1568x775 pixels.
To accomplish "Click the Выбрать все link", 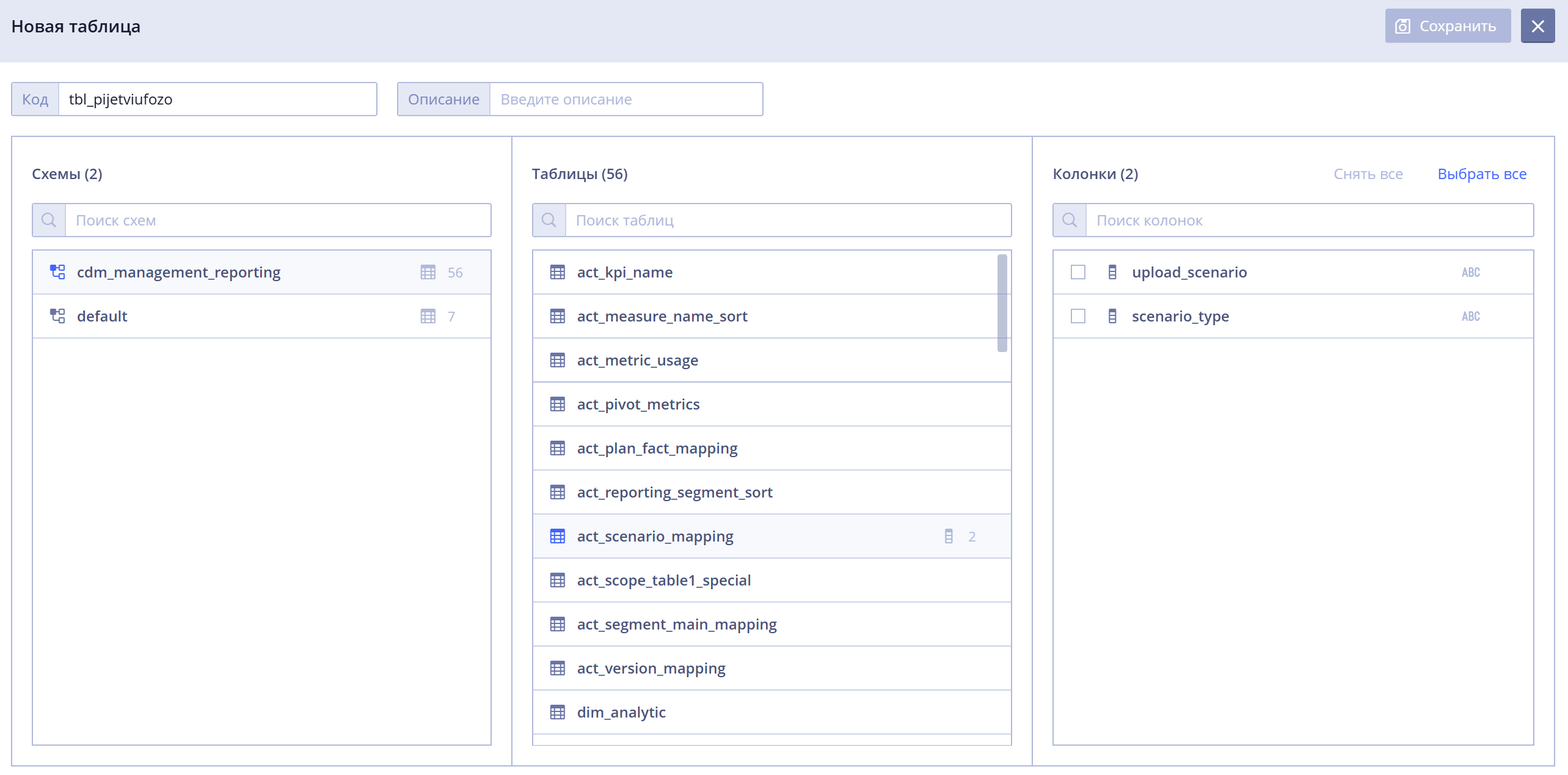I will [x=1482, y=174].
